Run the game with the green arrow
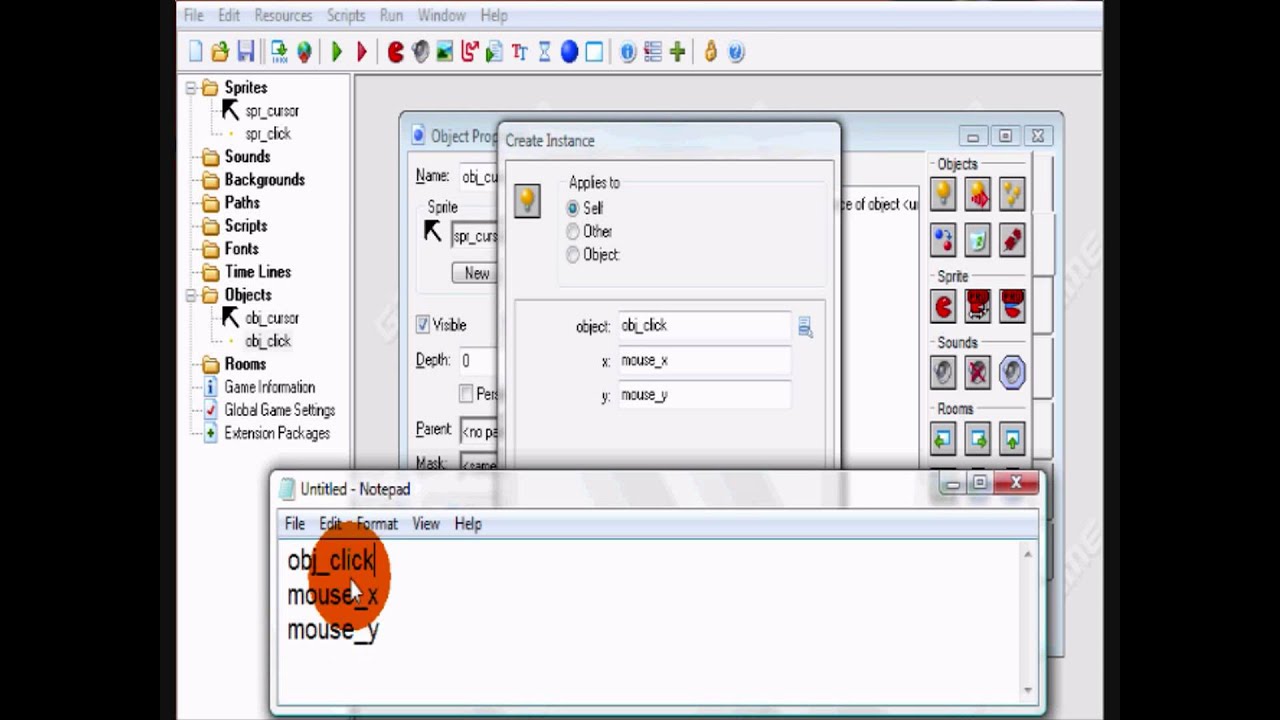The height and width of the screenshot is (720, 1280). point(336,52)
